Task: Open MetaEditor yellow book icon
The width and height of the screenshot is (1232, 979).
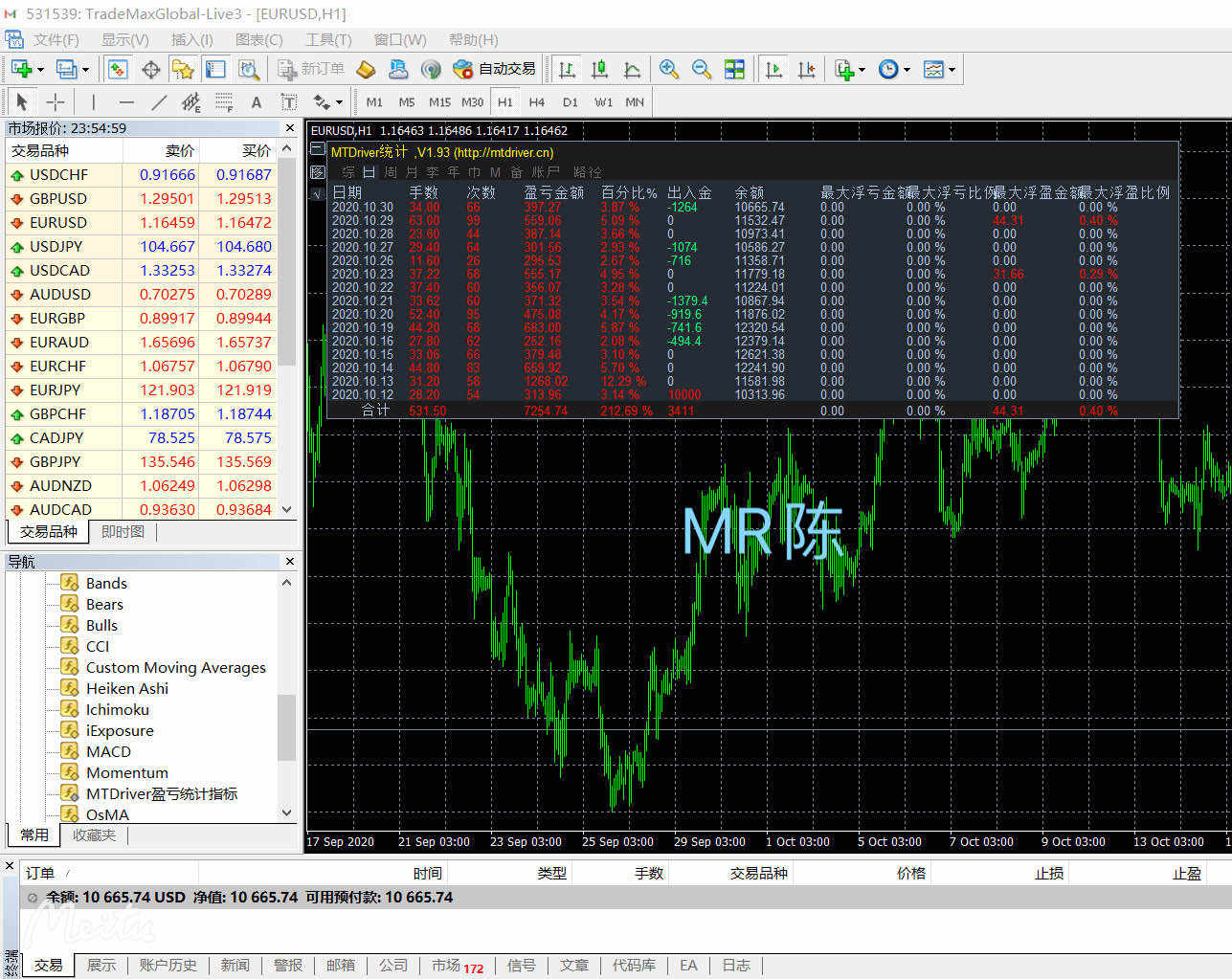Action: (x=366, y=69)
